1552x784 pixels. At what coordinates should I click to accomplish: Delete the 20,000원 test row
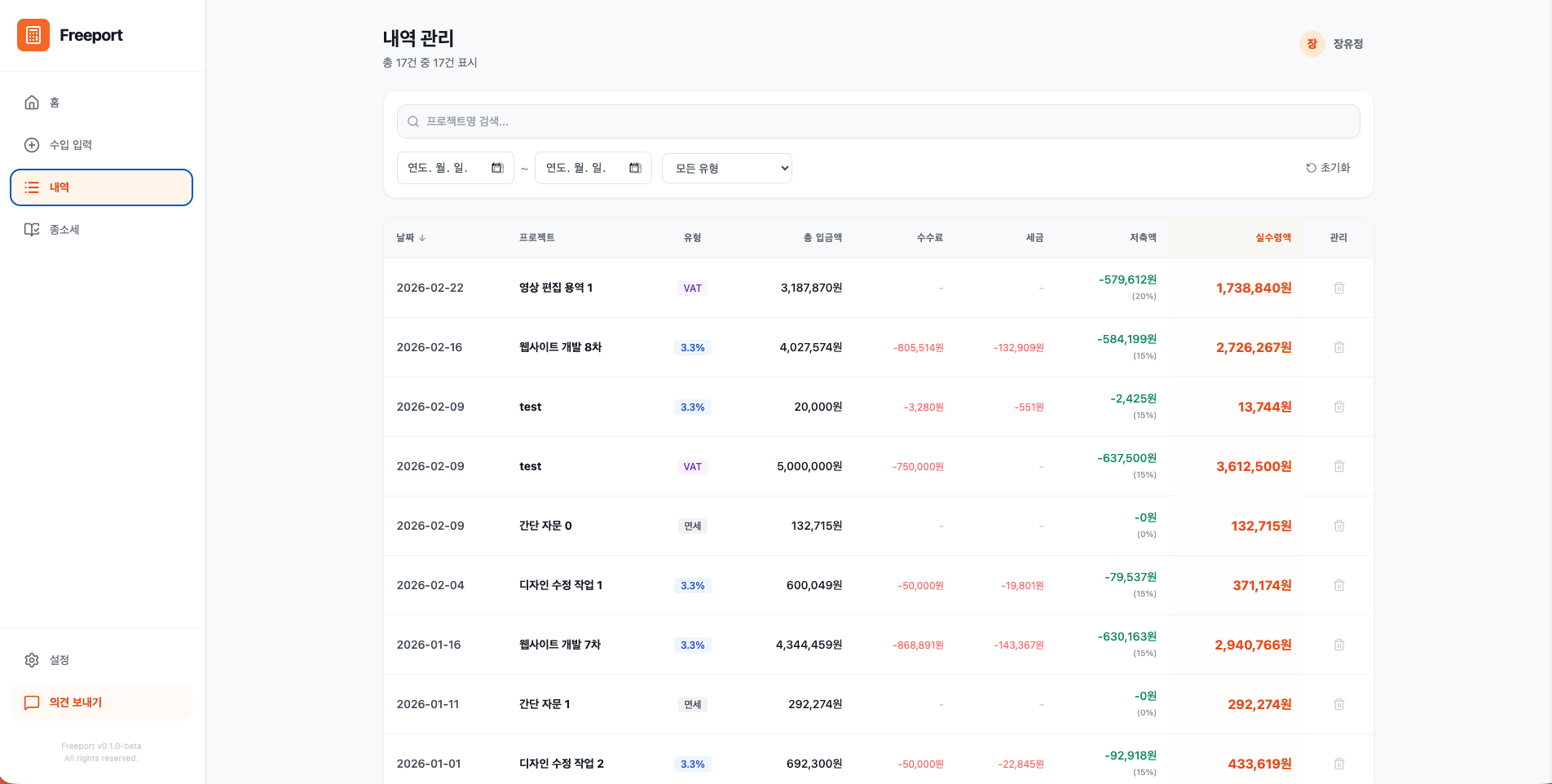click(1338, 407)
